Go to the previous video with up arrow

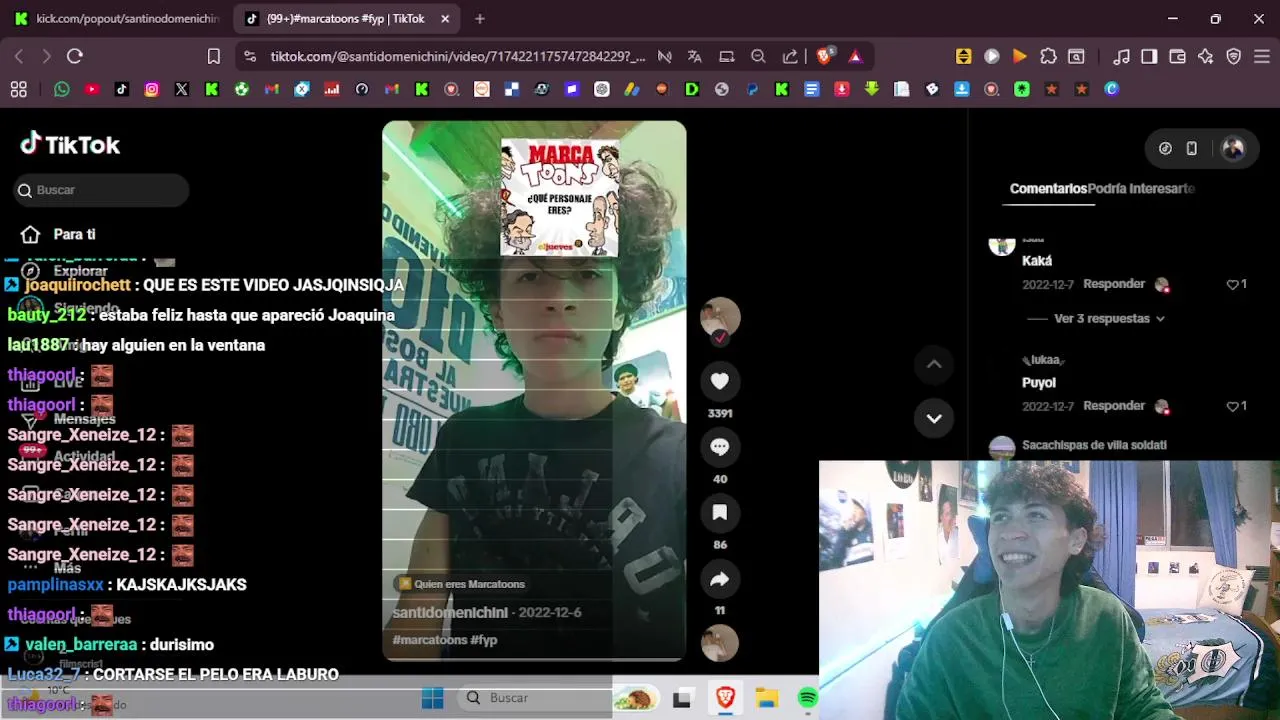[x=934, y=365]
